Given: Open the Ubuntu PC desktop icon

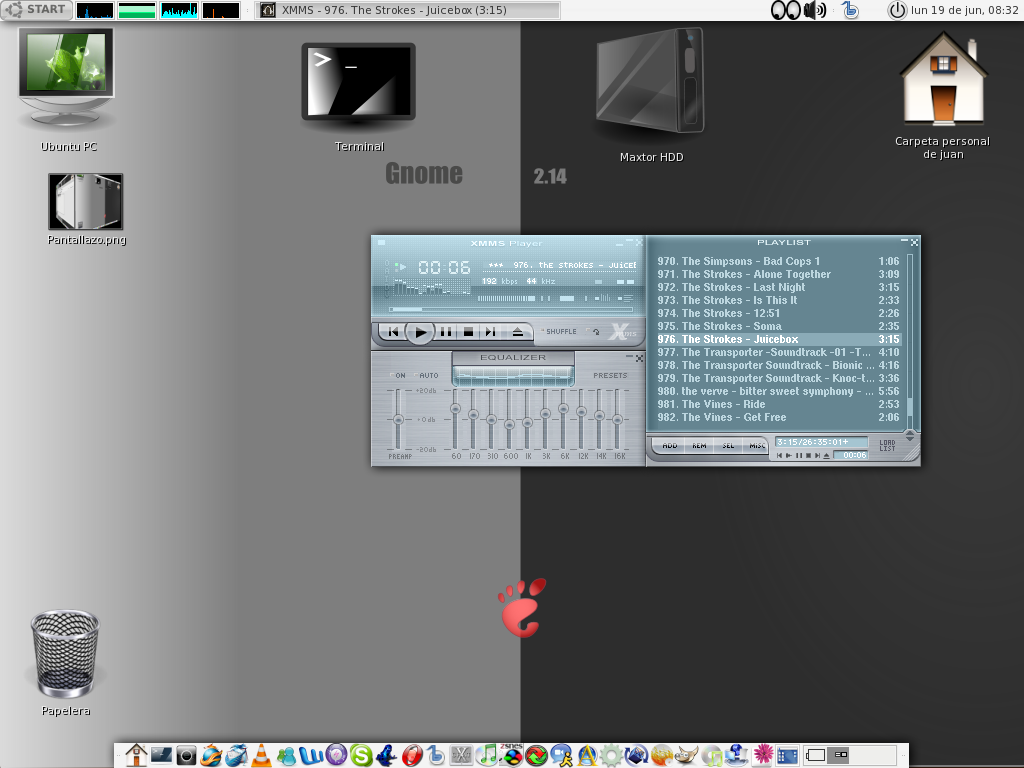Looking at the screenshot, I should pyautogui.click(x=67, y=89).
